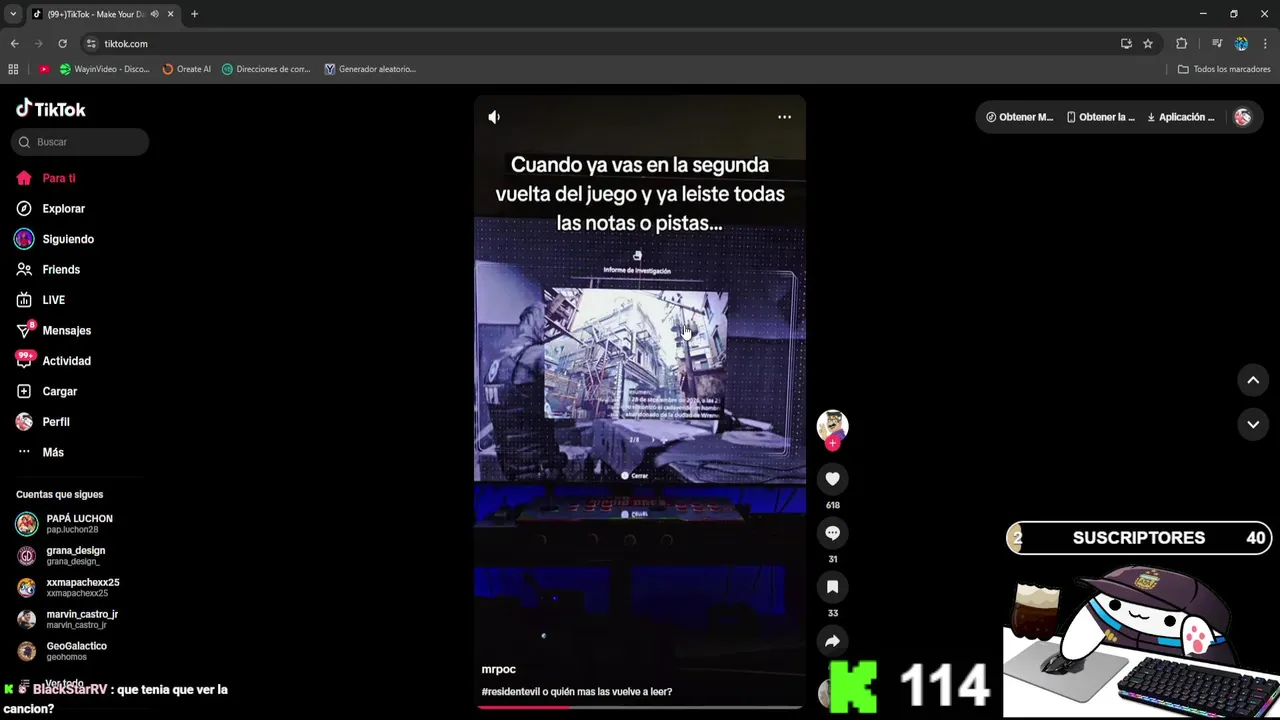Close the TikTok browser tab
Screen dimensions: 1280x720
tap(170, 14)
